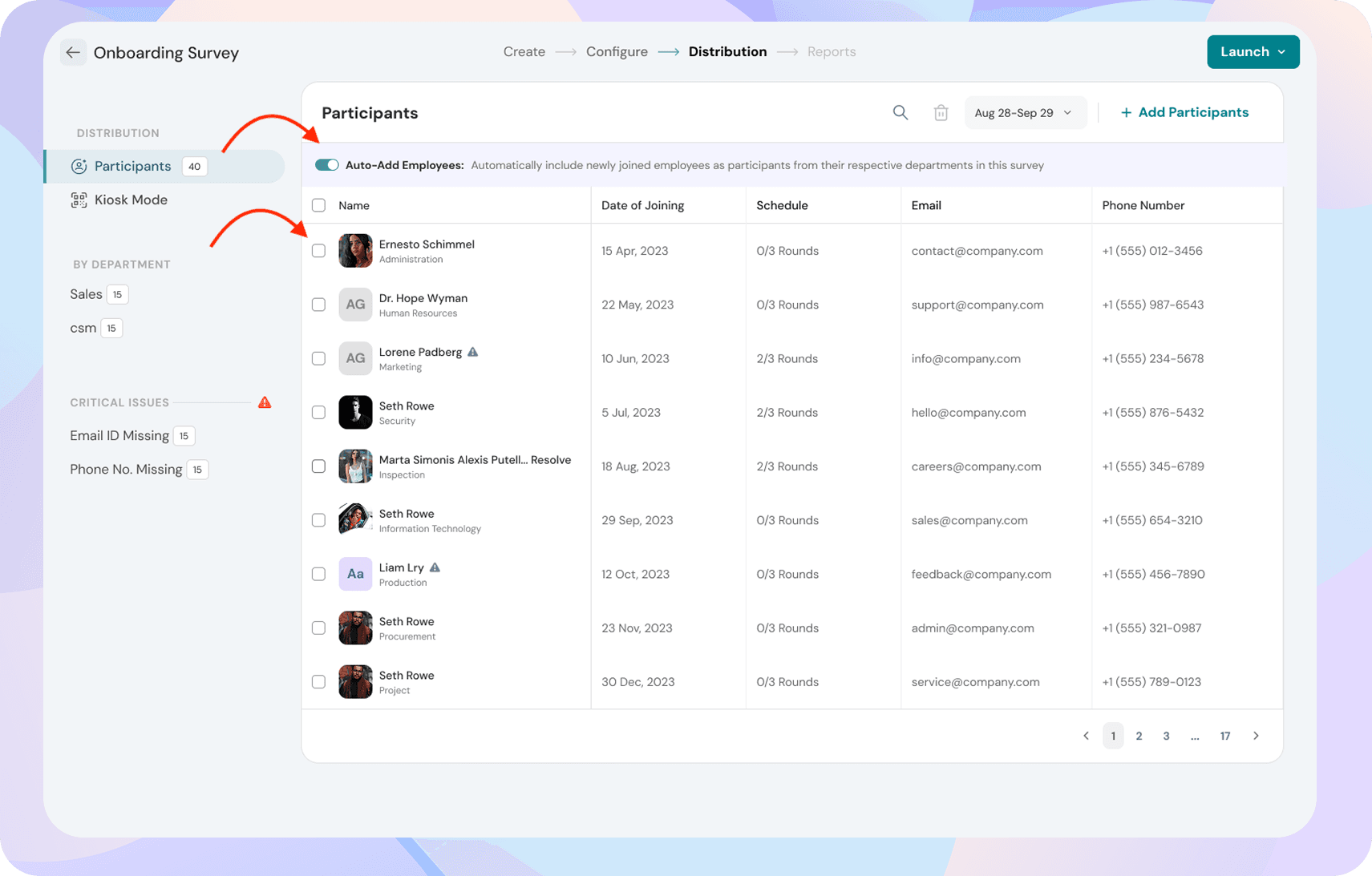Filter by Sales department
This screenshot has height=876, width=1372.
click(99, 294)
